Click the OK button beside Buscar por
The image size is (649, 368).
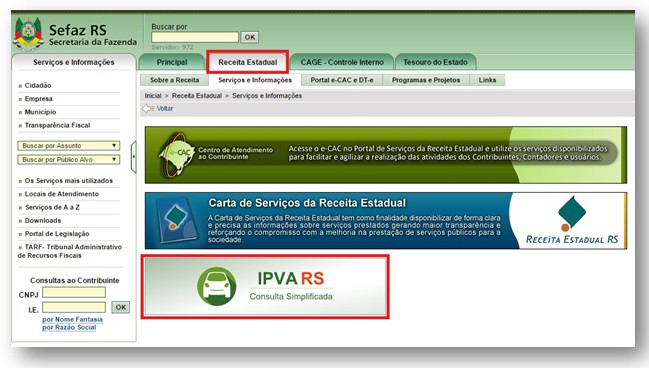250,37
